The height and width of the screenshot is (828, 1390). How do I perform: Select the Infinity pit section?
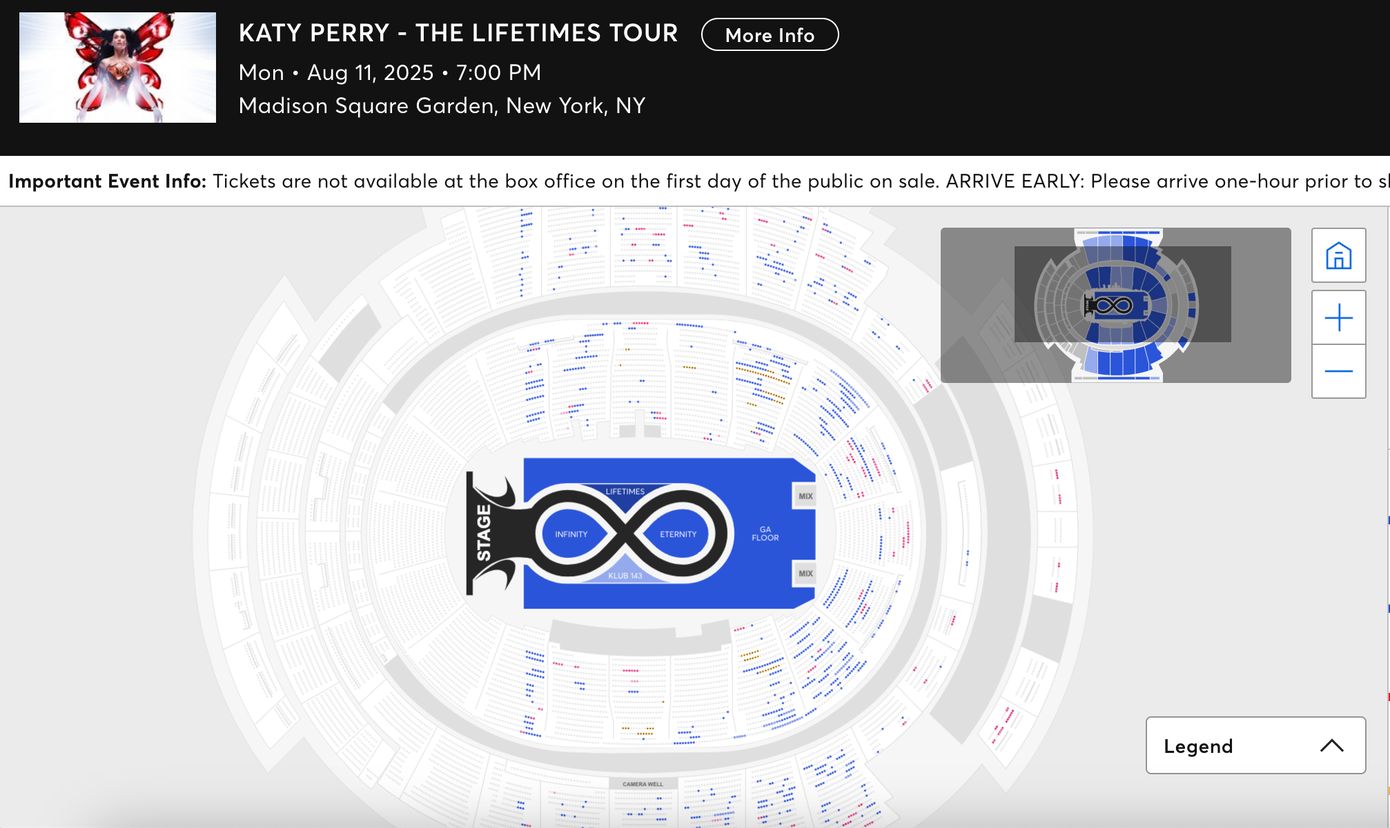tap(572, 534)
